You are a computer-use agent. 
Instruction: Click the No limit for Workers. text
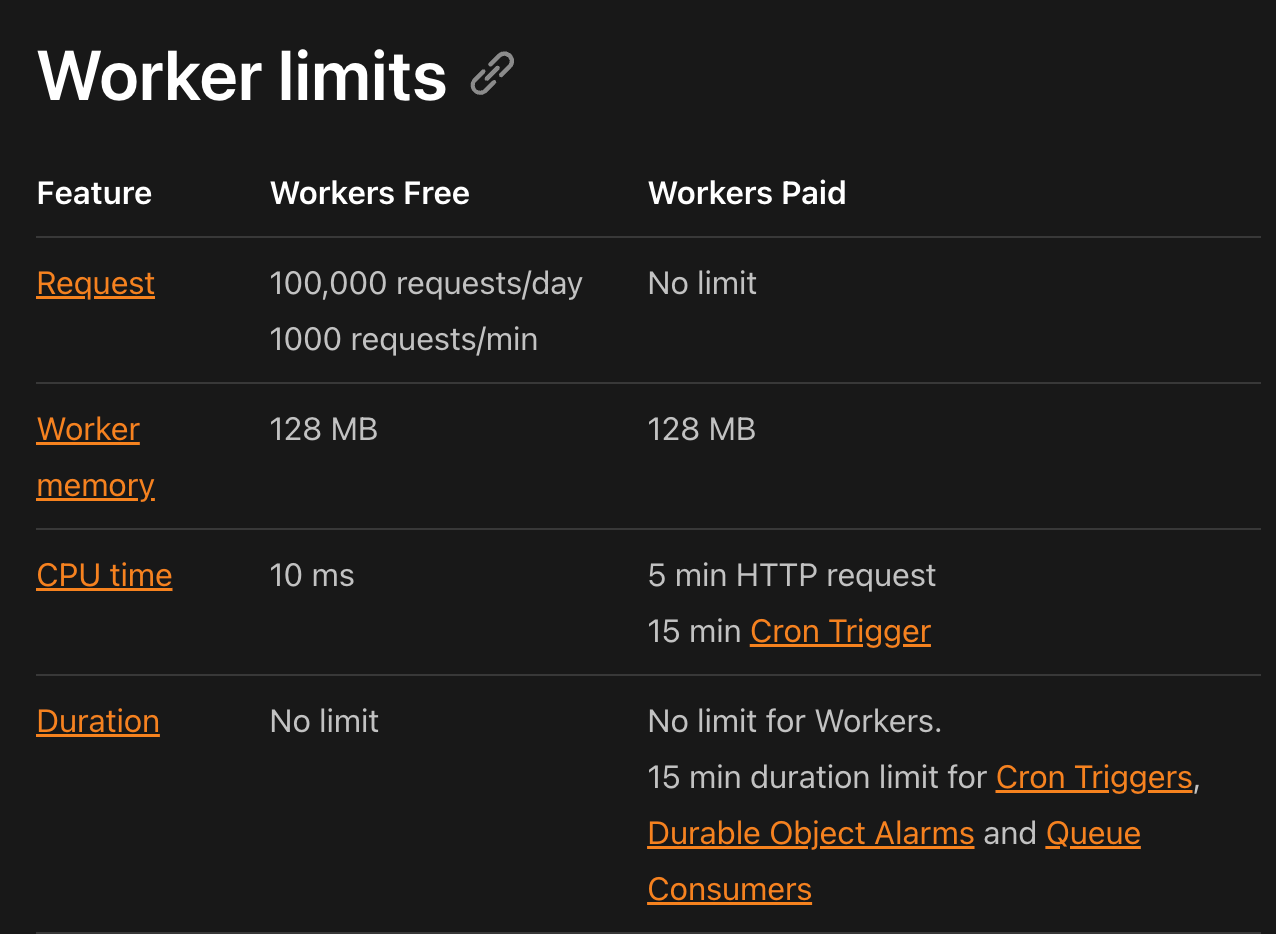pos(795,721)
